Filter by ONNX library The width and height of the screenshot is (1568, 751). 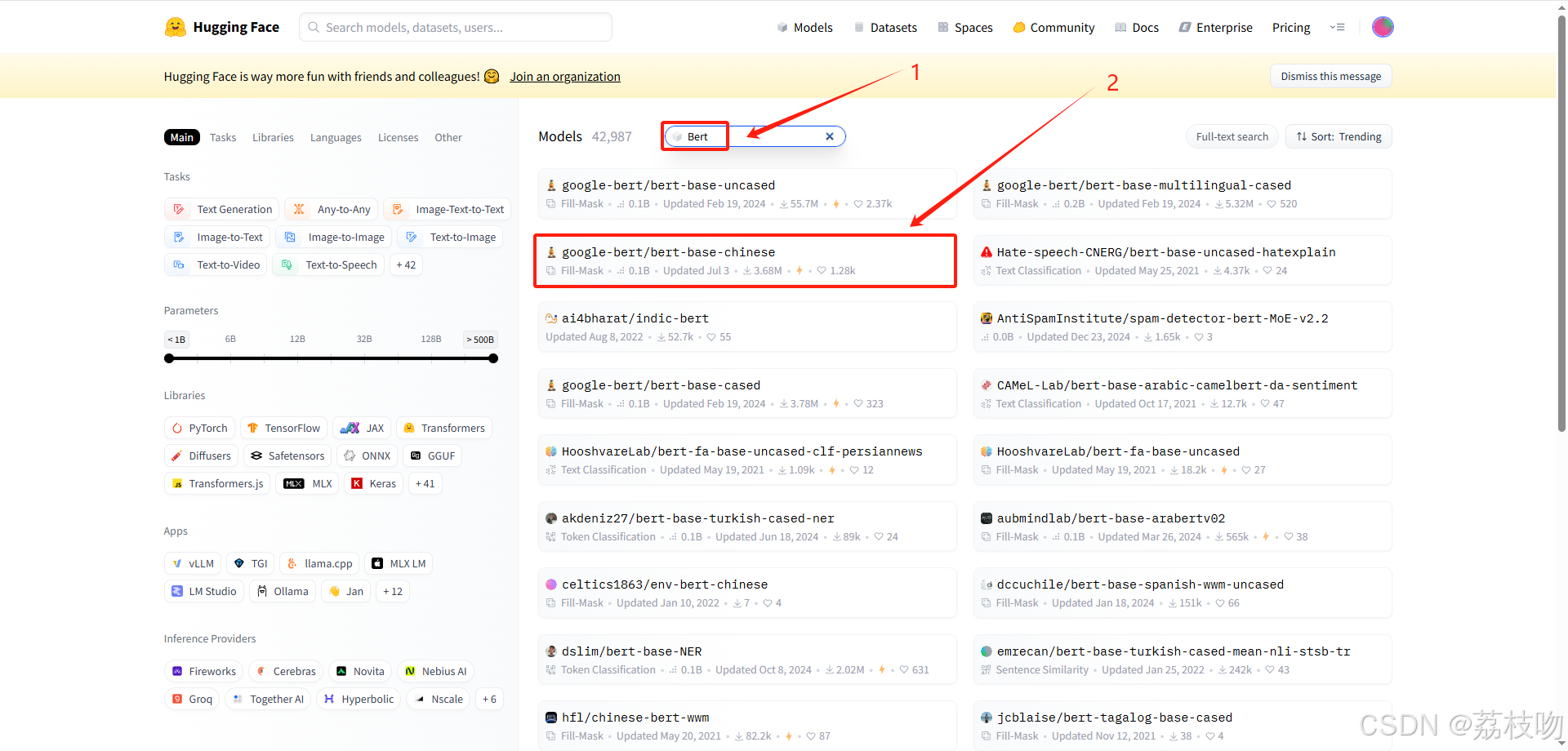[x=367, y=455]
